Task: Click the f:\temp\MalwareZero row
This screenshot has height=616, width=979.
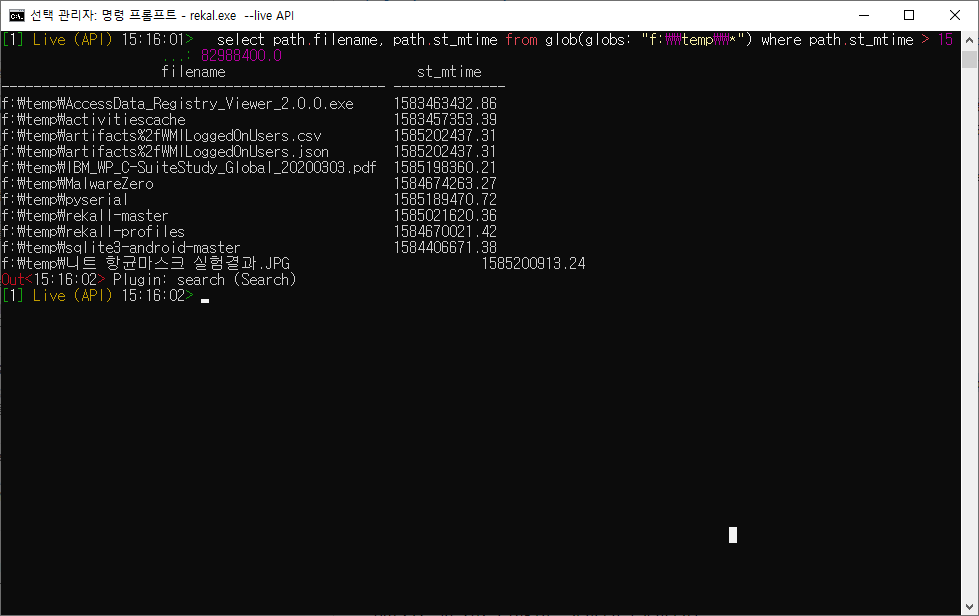Action: [77, 184]
